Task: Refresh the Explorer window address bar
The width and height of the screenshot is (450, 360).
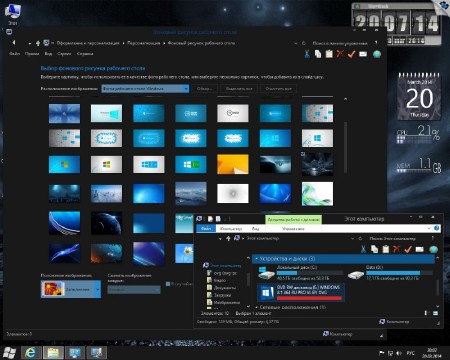Action: (360, 238)
